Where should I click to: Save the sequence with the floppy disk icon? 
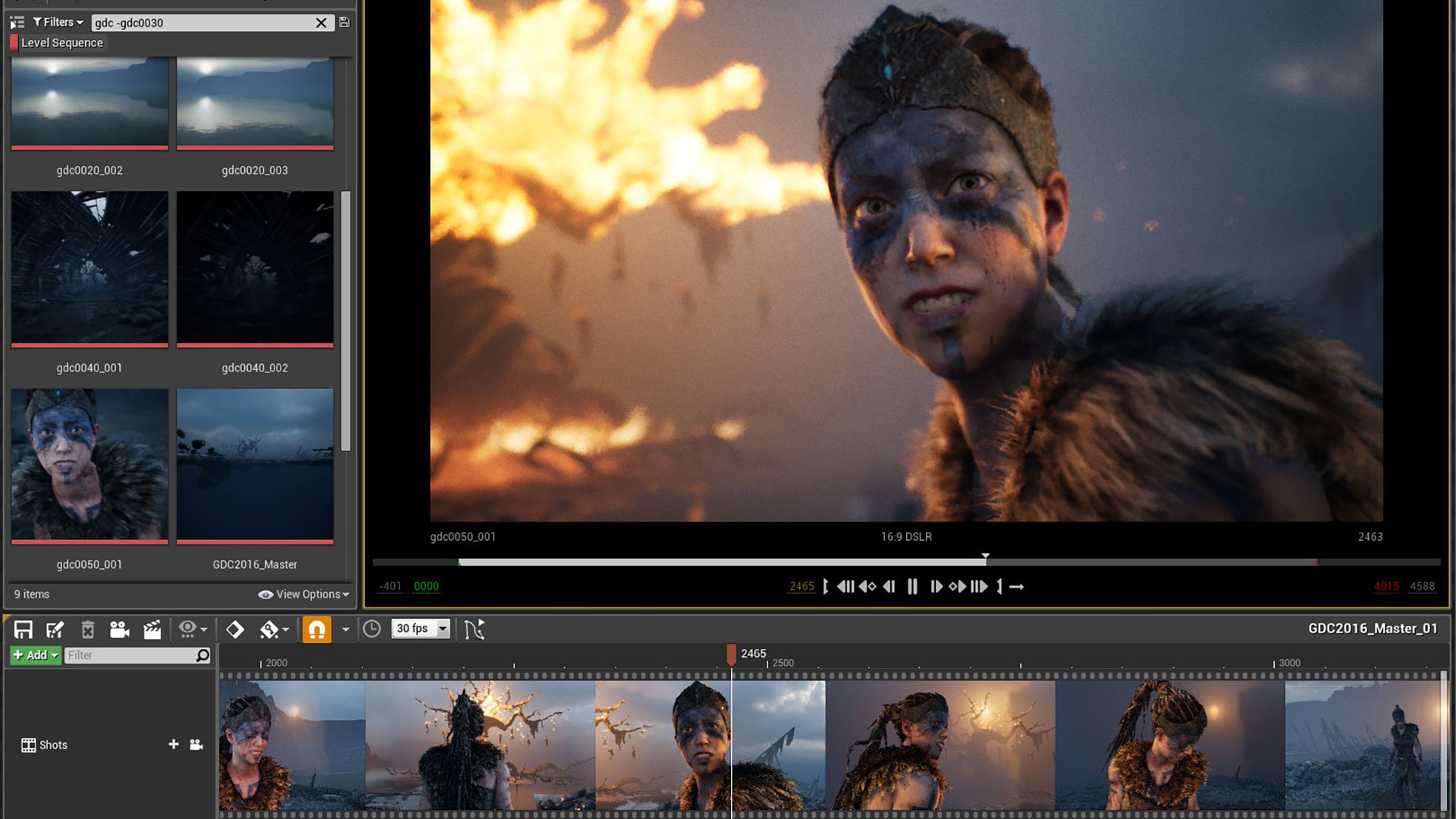pyautogui.click(x=23, y=629)
